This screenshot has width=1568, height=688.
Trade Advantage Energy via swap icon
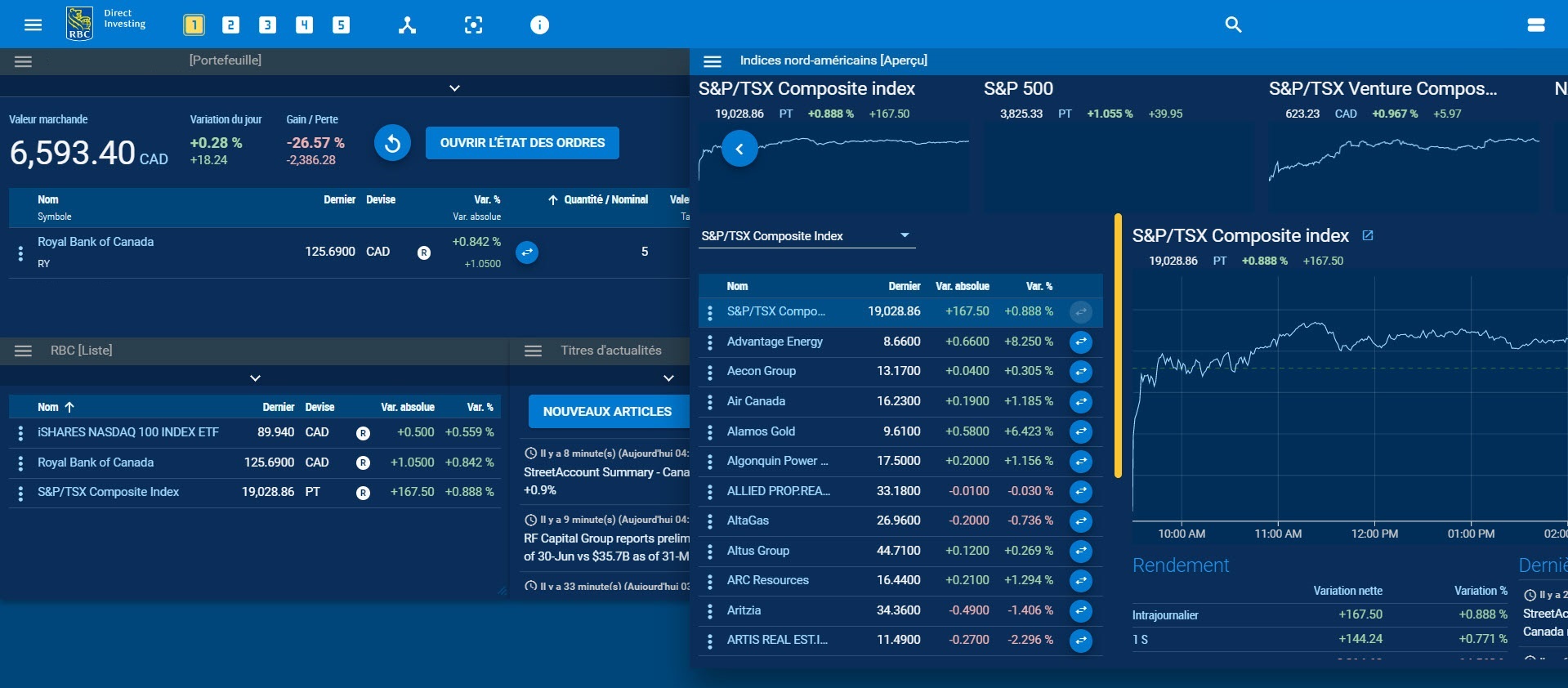tap(1081, 342)
